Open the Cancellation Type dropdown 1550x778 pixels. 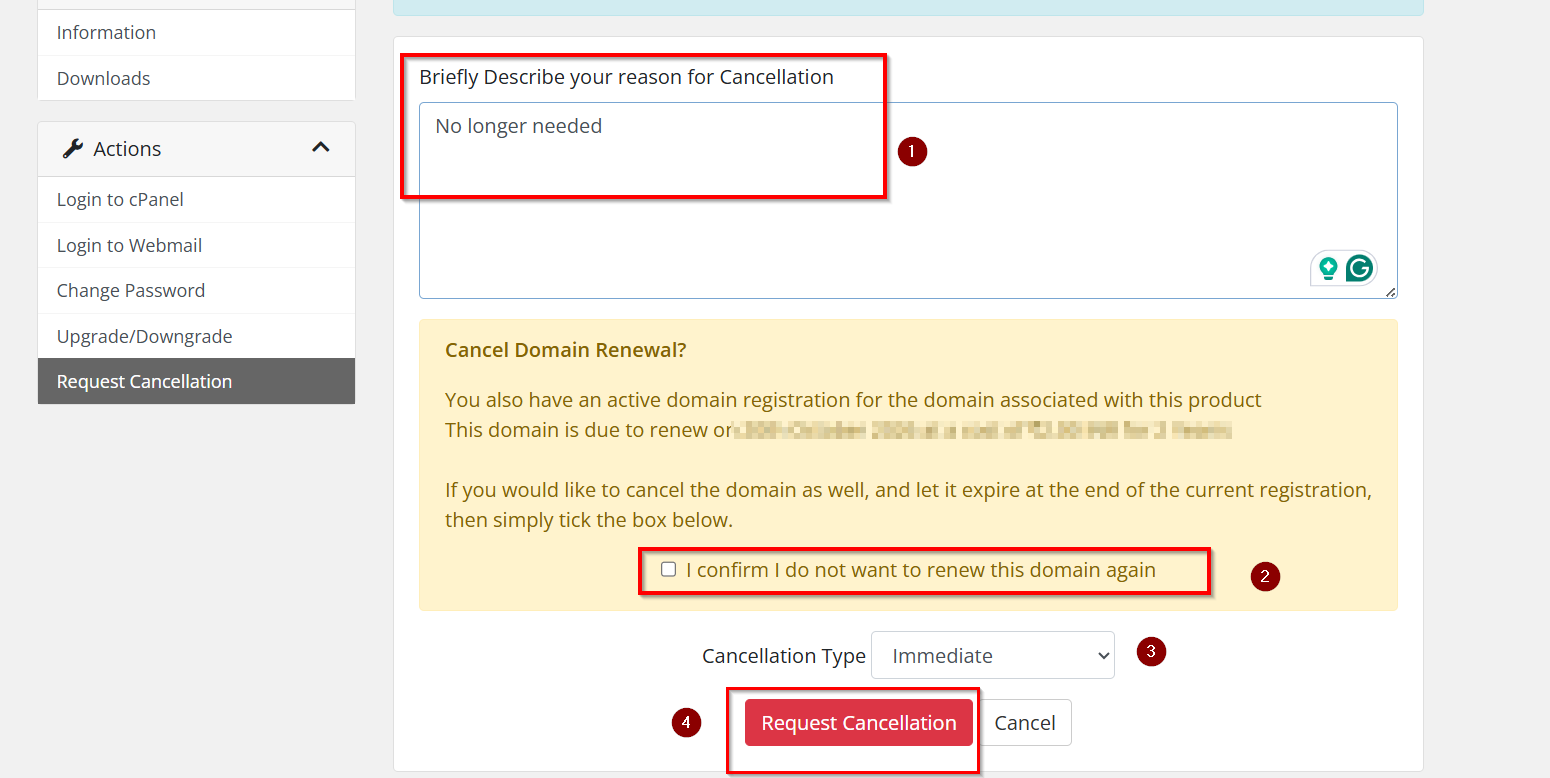click(992, 656)
